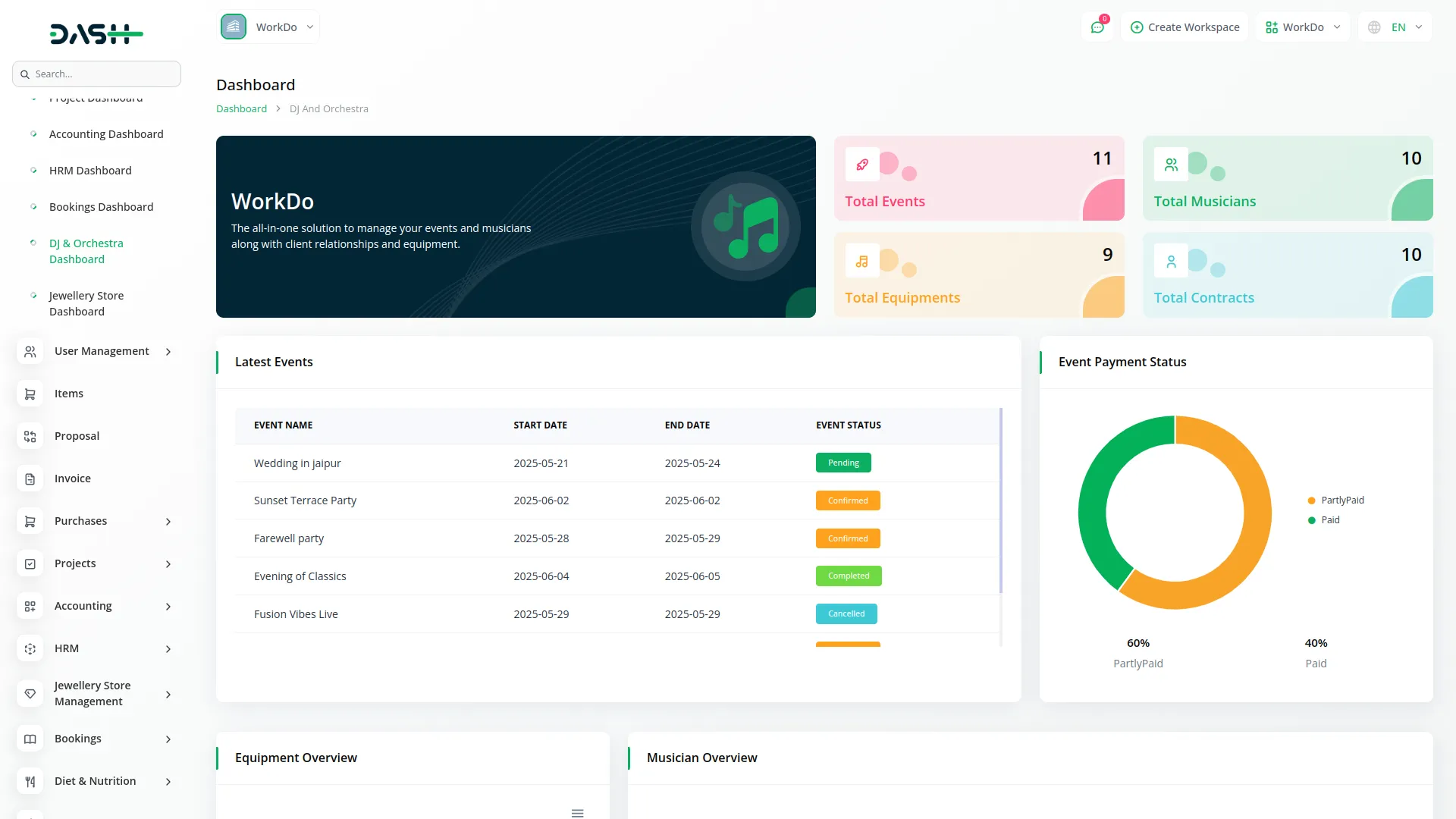Toggle Paid legend entry in chart
Image resolution: width=1456 pixels, height=819 pixels.
pos(1329,520)
